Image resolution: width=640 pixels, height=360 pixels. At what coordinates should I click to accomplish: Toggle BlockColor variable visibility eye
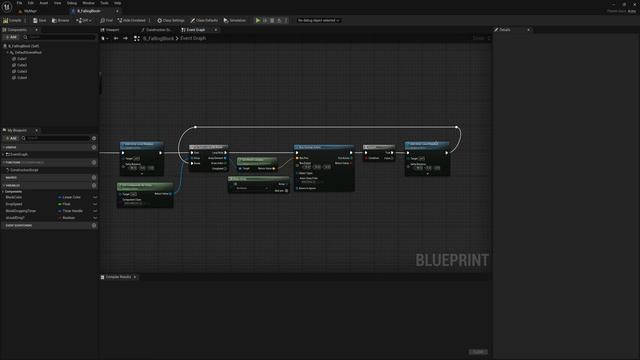(95, 198)
